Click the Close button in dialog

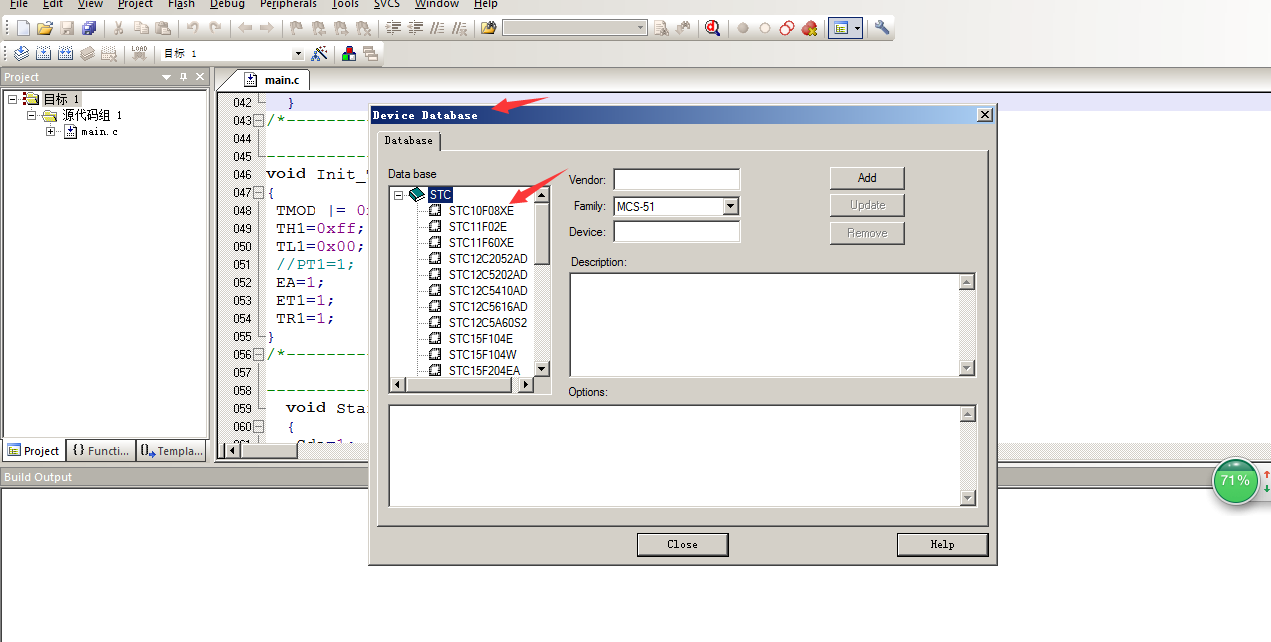682,544
